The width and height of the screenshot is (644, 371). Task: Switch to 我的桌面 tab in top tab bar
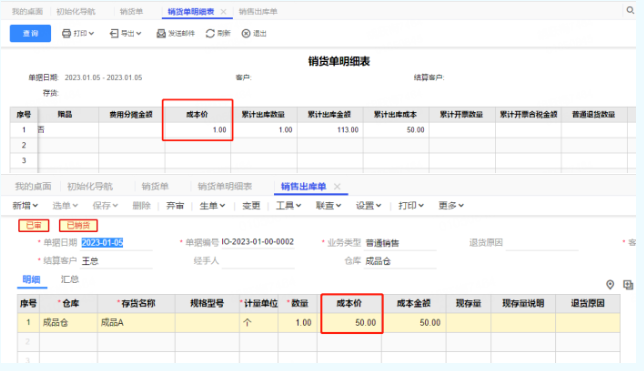27,12
